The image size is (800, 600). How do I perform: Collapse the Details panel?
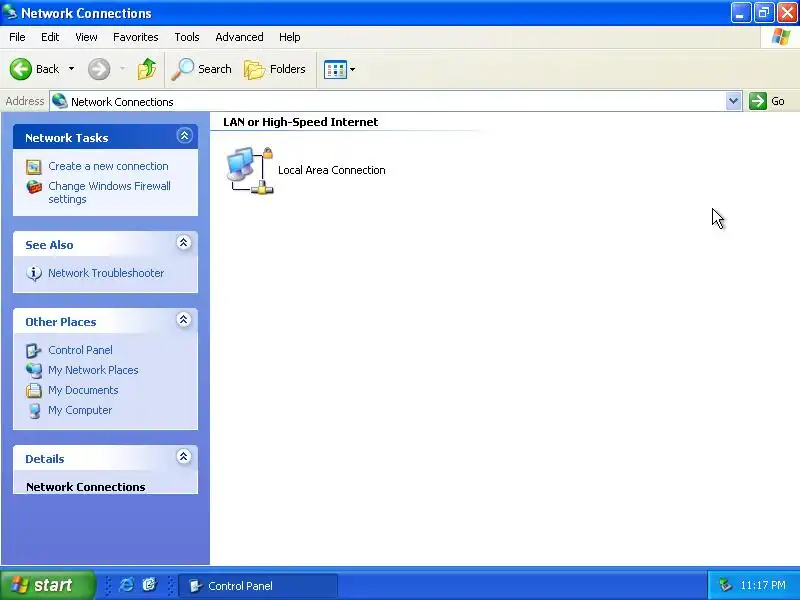coord(184,456)
